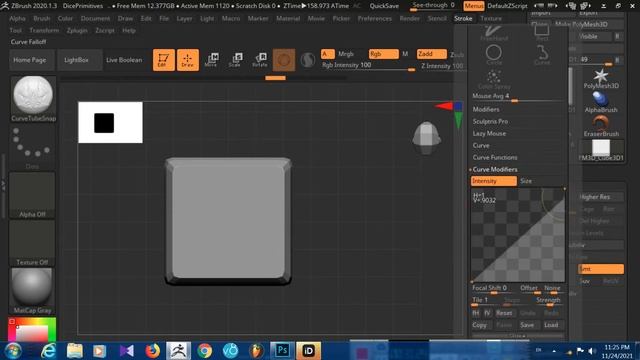This screenshot has height=360, width=640.
Task: Click the Rgb Intensity slider
Action: [x=368, y=66]
